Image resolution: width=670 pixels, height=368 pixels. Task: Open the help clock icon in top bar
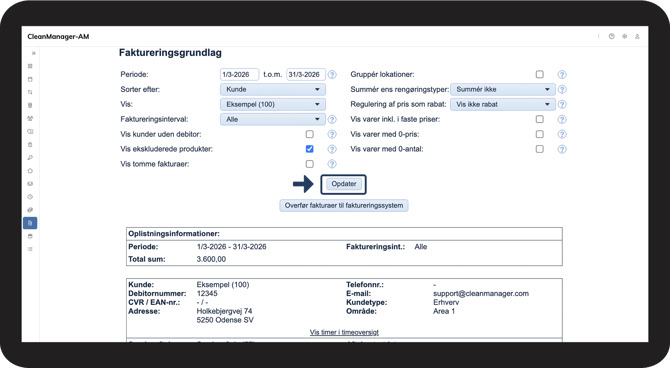click(611, 37)
